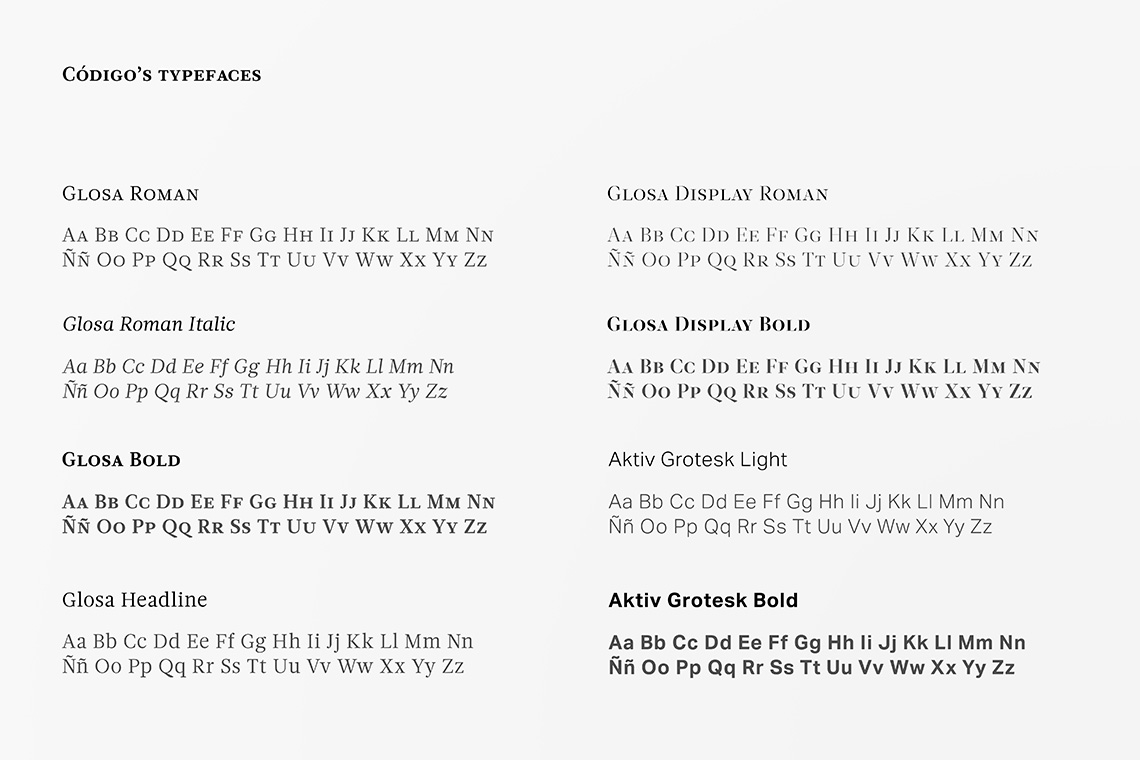Select the Glosa Display Roman heading
This screenshot has width=1140, height=760.
[x=718, y=194]
